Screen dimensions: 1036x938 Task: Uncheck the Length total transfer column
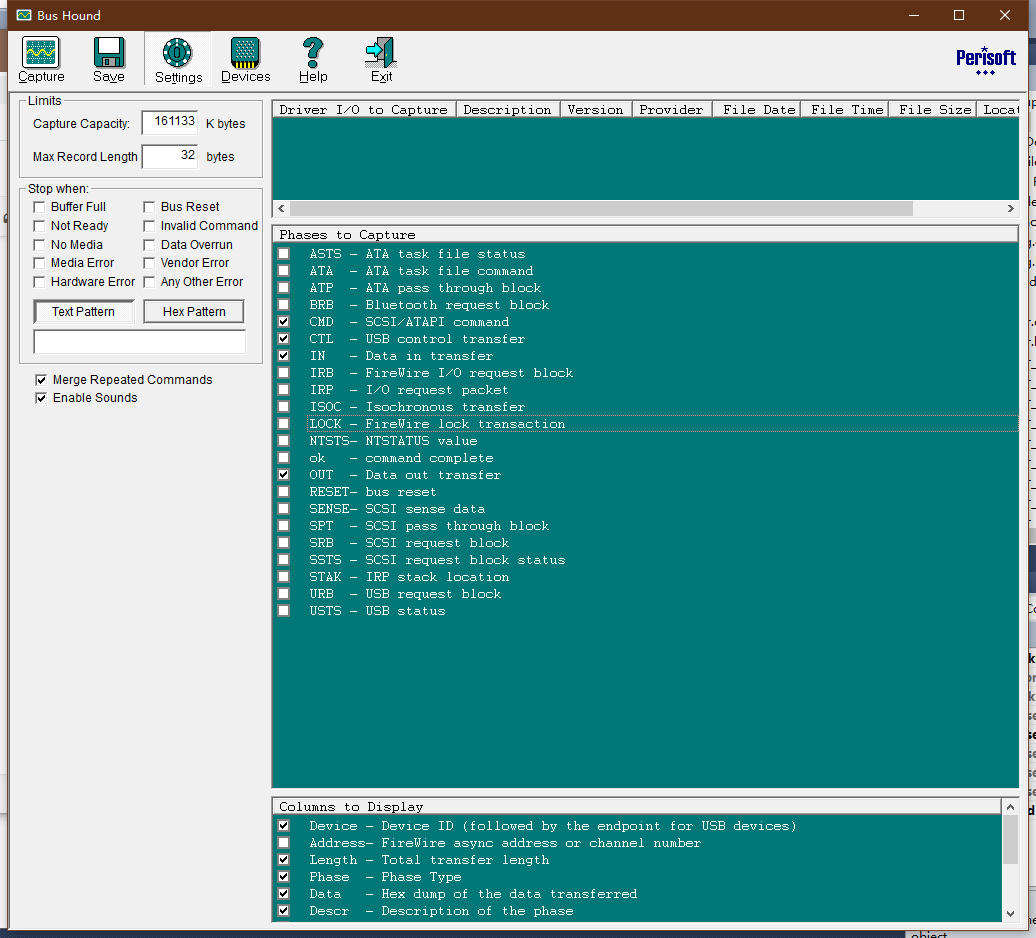(284, 860)
